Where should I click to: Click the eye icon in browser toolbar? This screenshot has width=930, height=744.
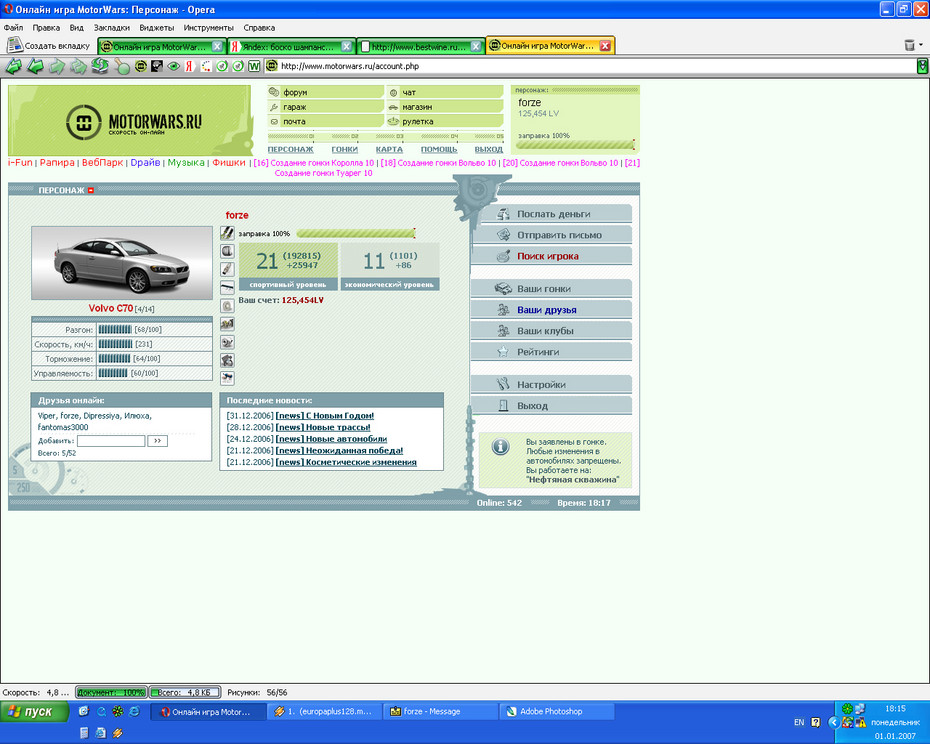pos(173,67)
